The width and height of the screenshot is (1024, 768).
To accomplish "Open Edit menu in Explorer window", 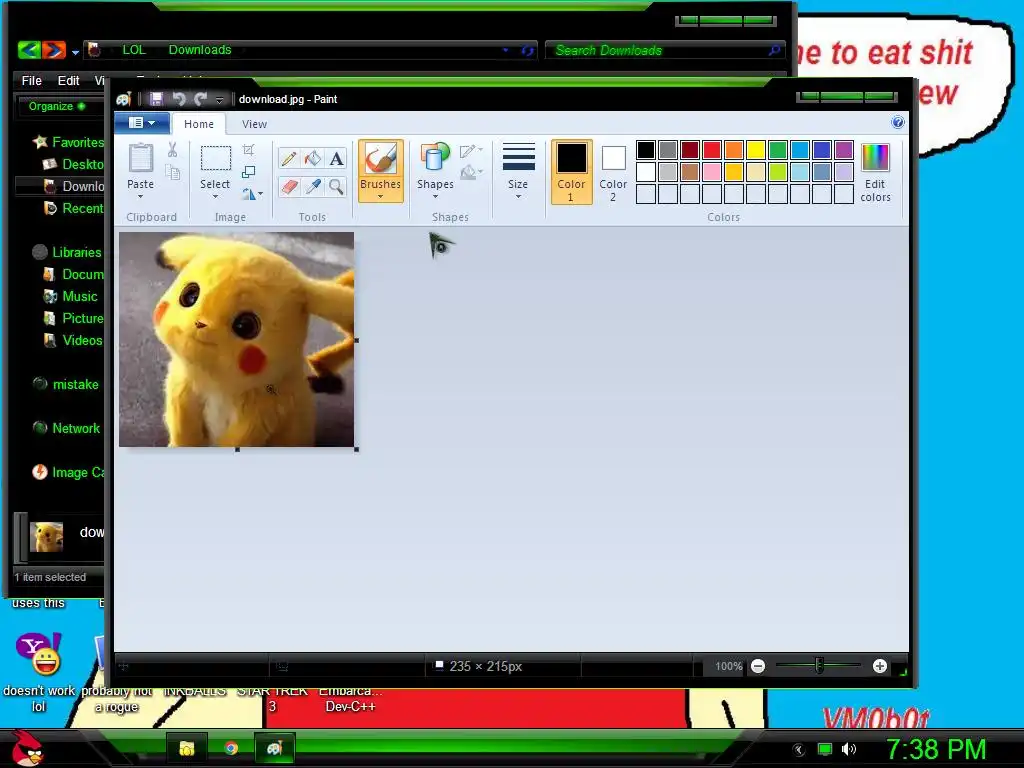I will point(68,80).
